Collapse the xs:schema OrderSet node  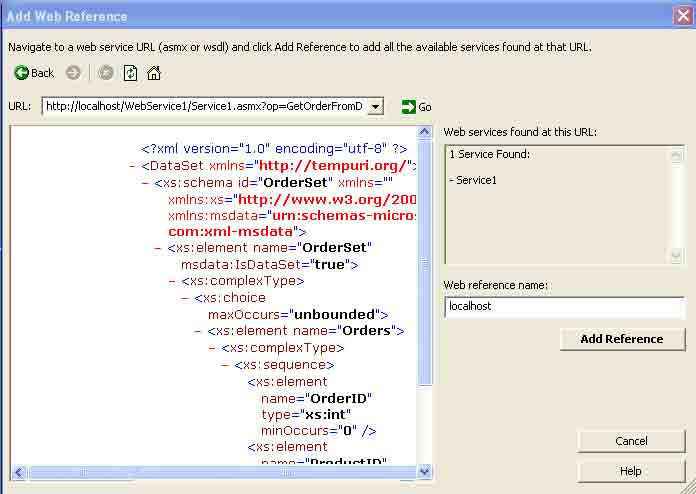click(x=145, y=183)
